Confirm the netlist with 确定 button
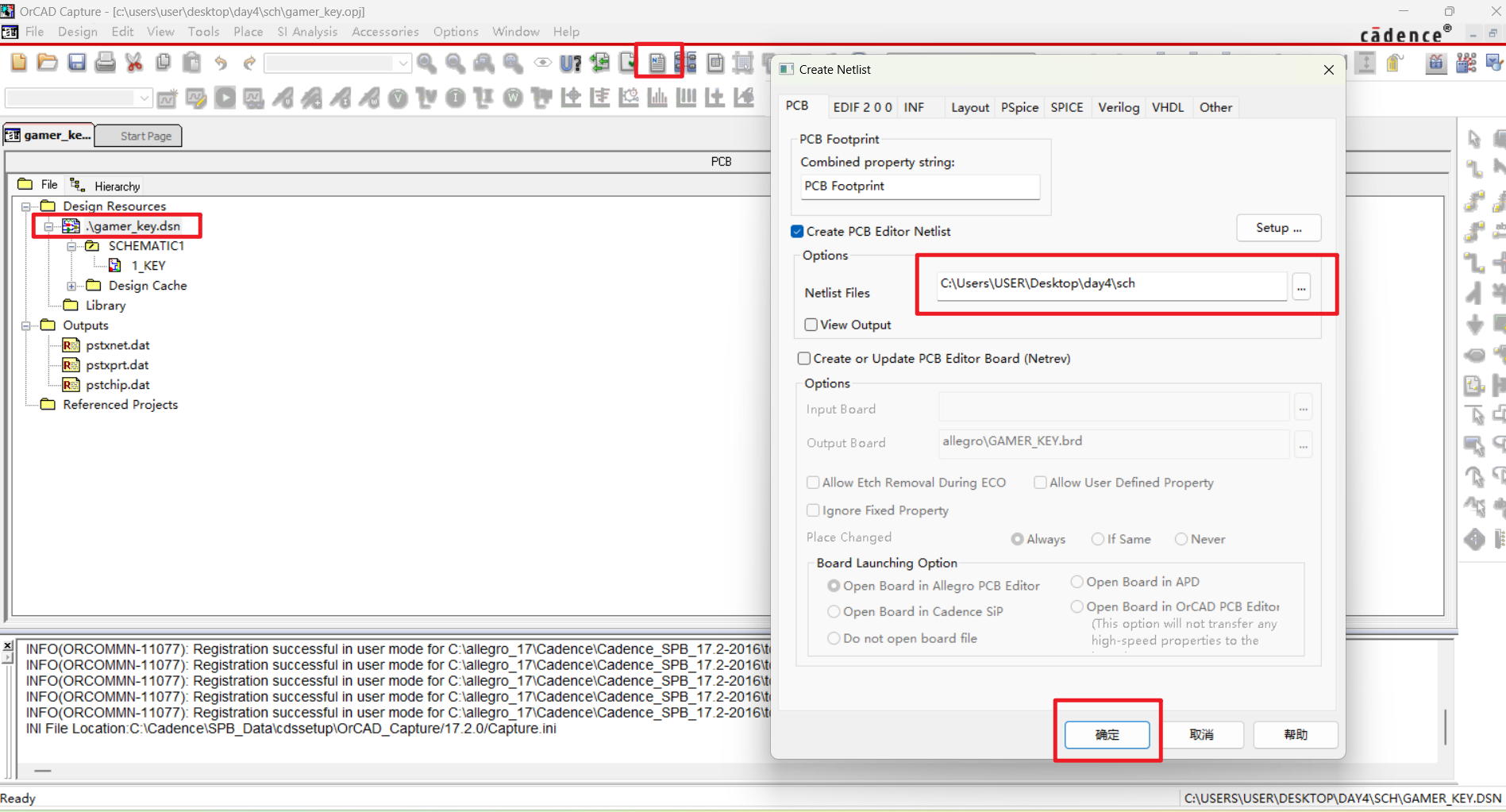Screen dimensions: 1506x812 point(1107,734)
